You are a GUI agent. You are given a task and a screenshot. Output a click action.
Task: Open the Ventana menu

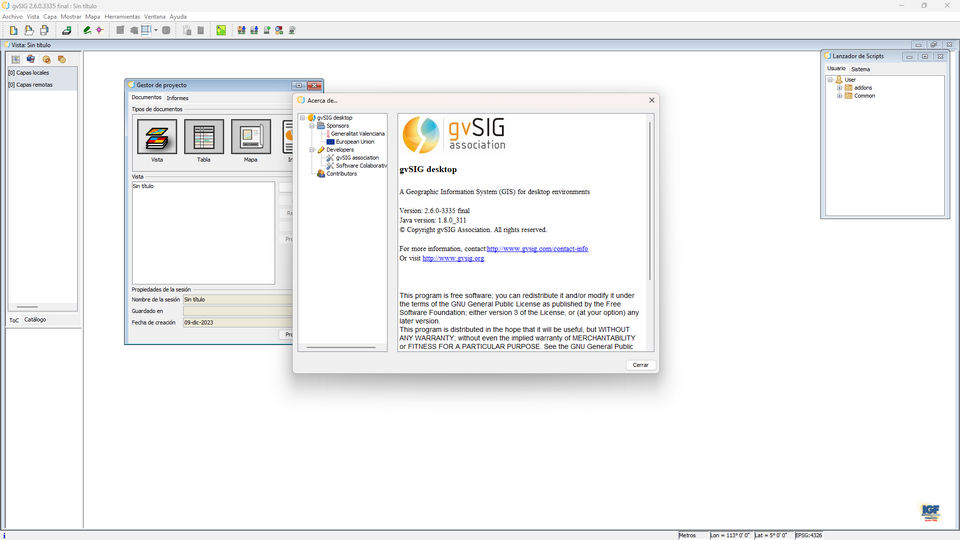(x=155, y=17)
